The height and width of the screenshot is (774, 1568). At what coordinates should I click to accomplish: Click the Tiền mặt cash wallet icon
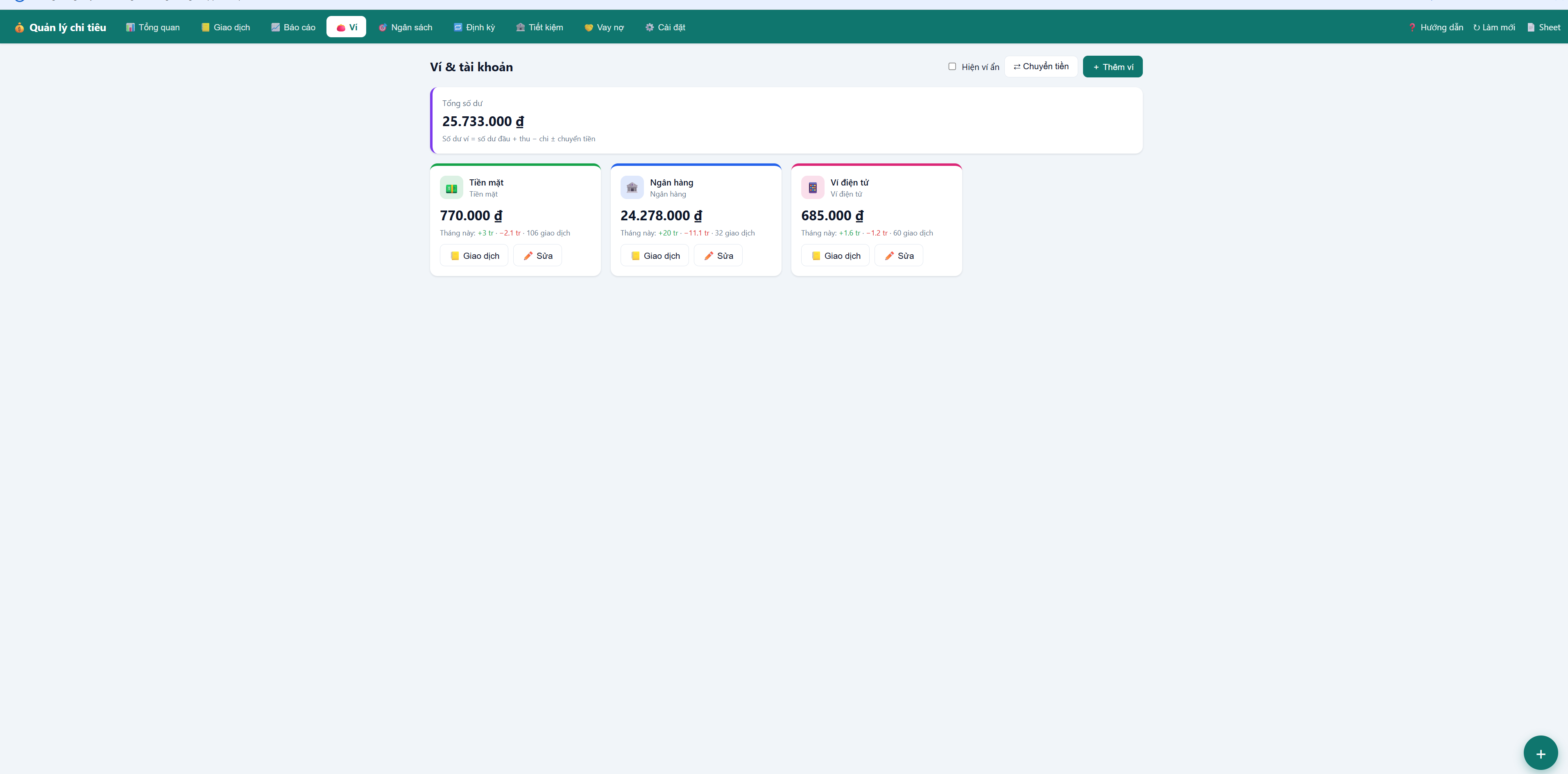pyautogui.click(x=452, y=188)
